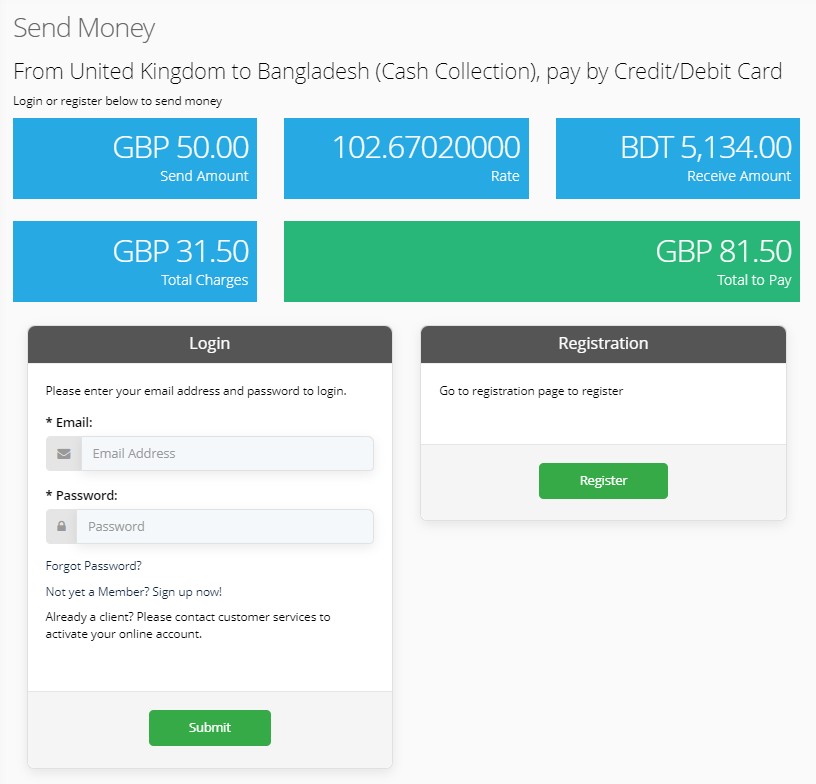This screenshot has height=784, width=816.
Task: Click the green Total to Pay tile
Action: pos(542,261)
